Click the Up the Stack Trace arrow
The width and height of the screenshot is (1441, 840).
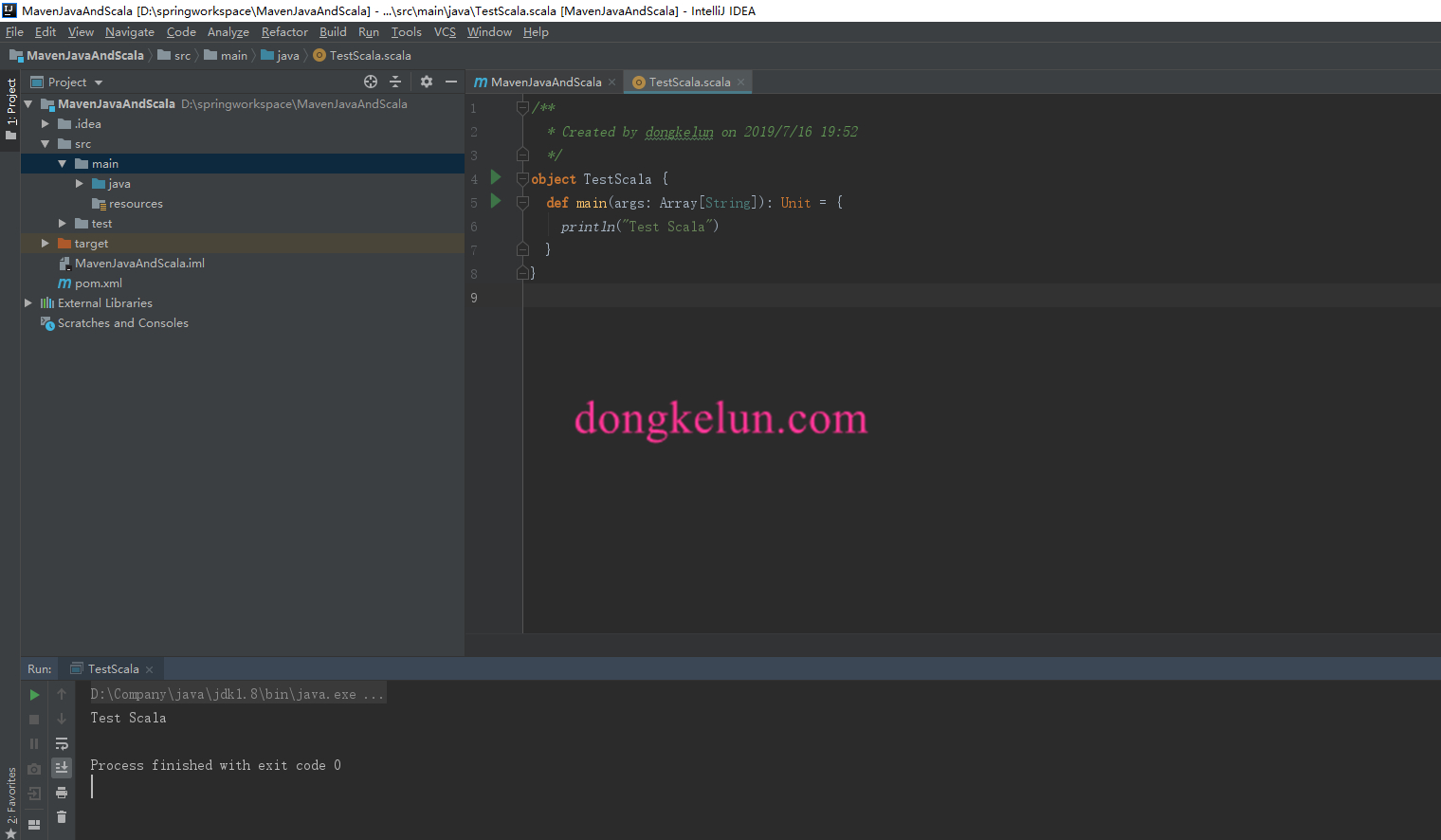[62, 695]
